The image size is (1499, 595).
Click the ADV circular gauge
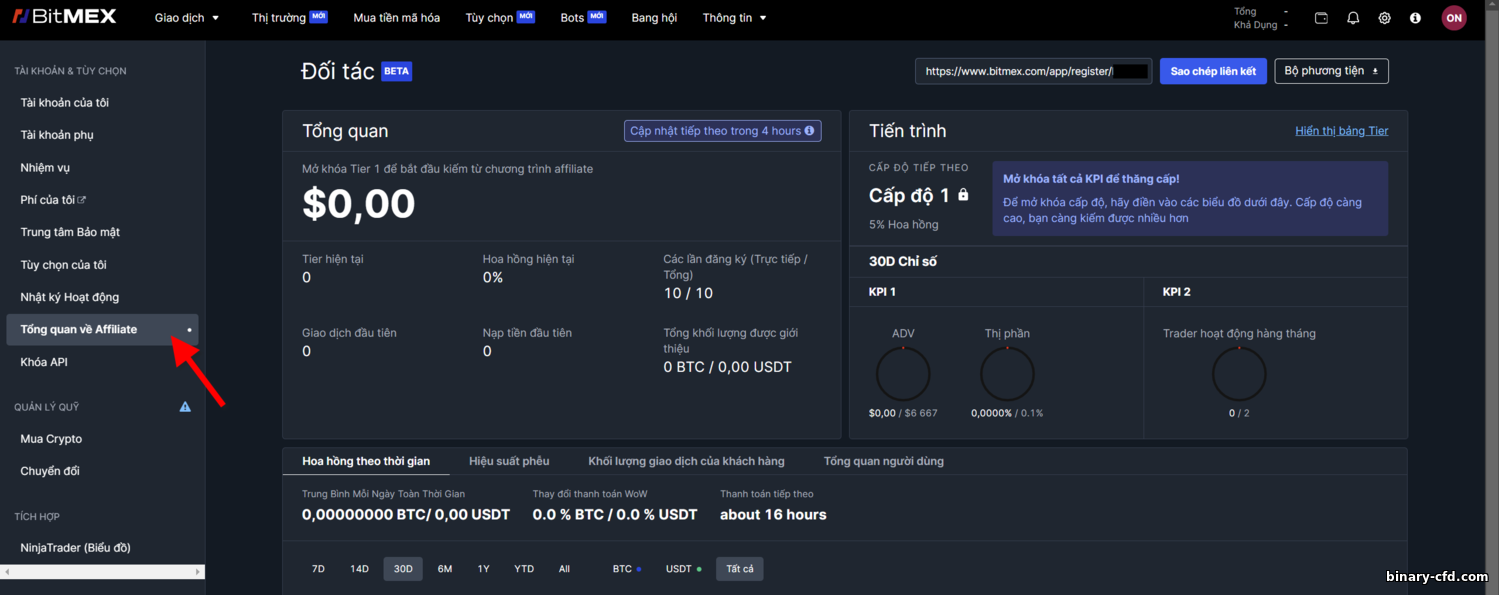pos(903,375)
